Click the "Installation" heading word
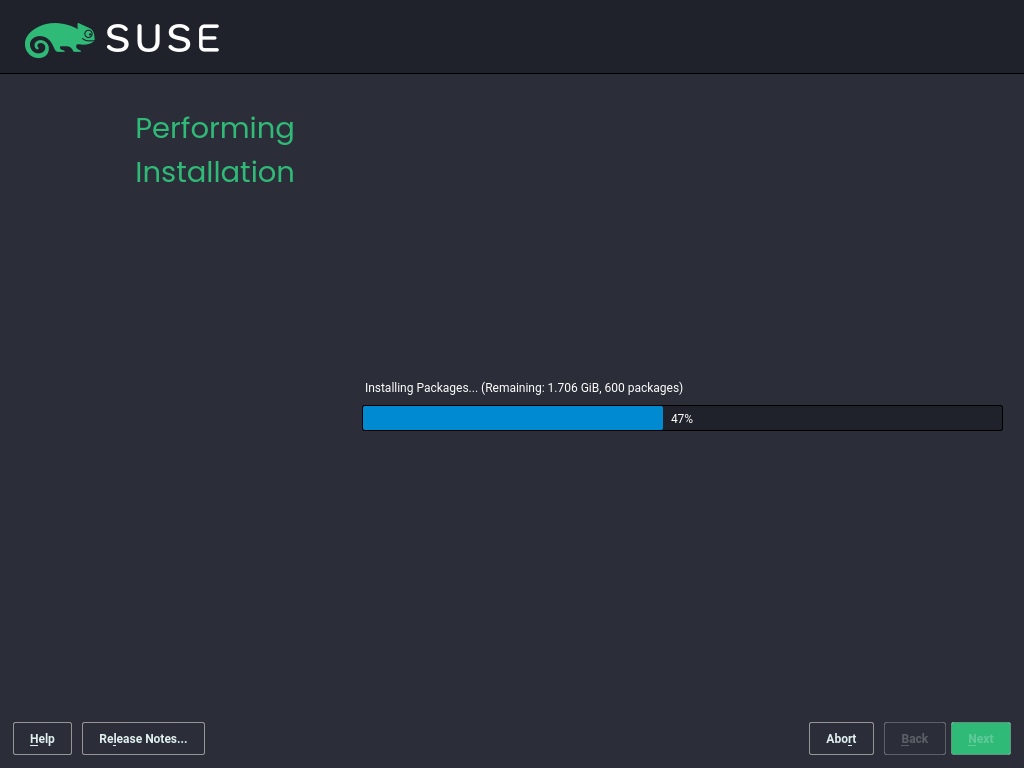Viewport: 1024px width, 768px height. click(215, 172)
